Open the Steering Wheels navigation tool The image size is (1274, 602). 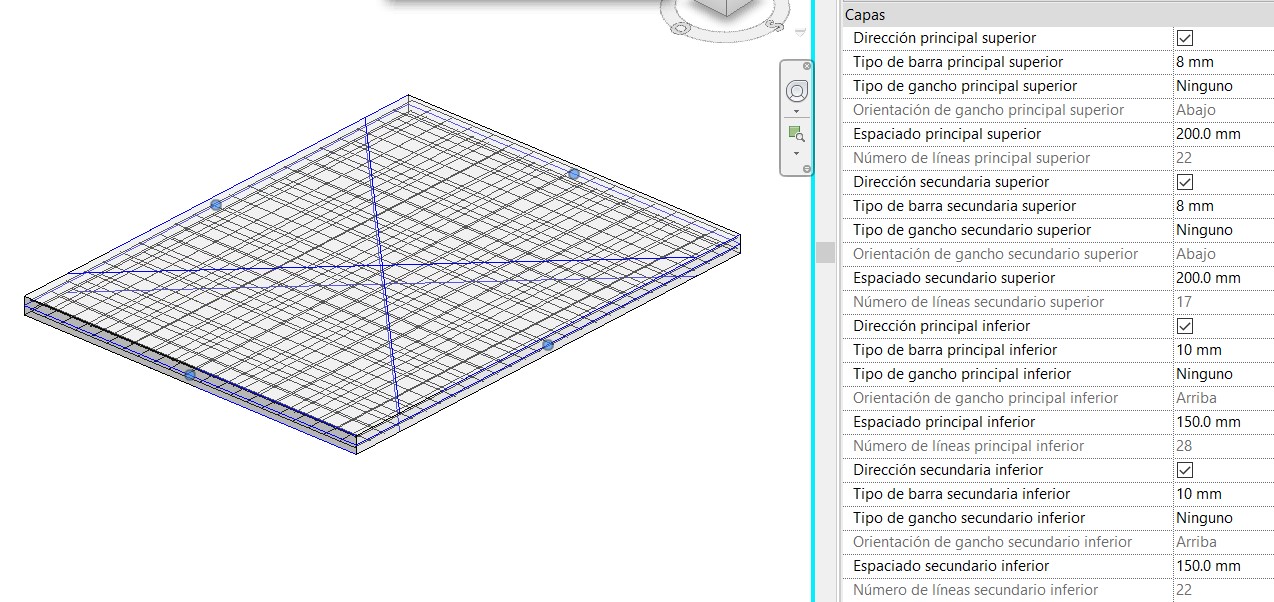pos(797,92)
